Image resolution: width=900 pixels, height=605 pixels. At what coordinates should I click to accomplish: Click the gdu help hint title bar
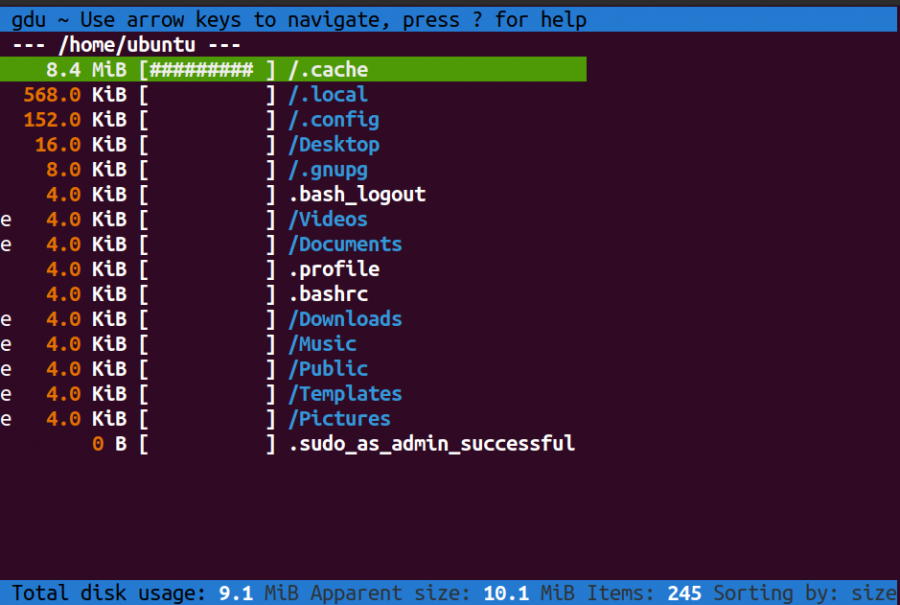tap(300, 20)
